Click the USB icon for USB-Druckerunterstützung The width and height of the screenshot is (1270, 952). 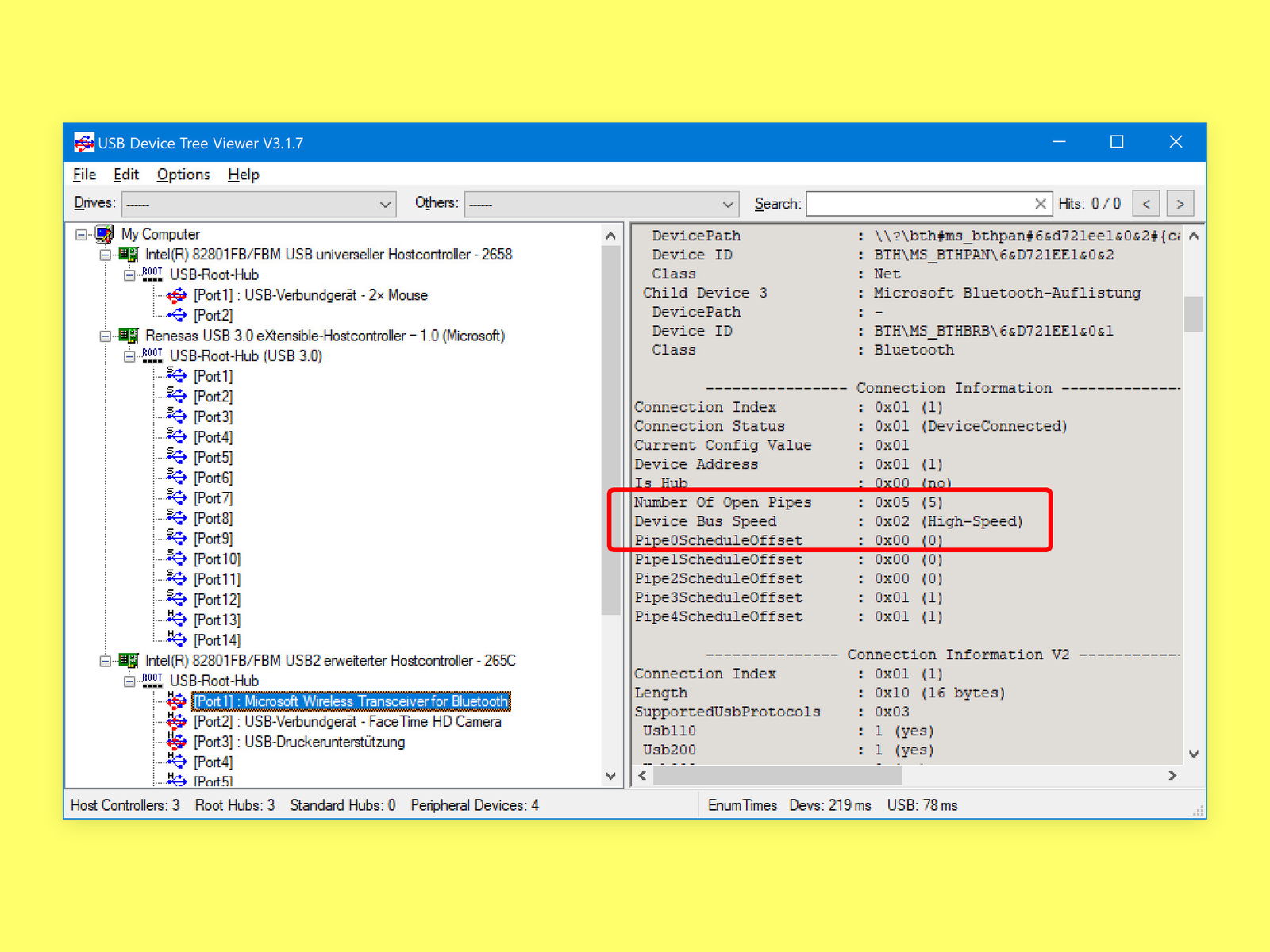pyautogui.click(x=176, y=742)
